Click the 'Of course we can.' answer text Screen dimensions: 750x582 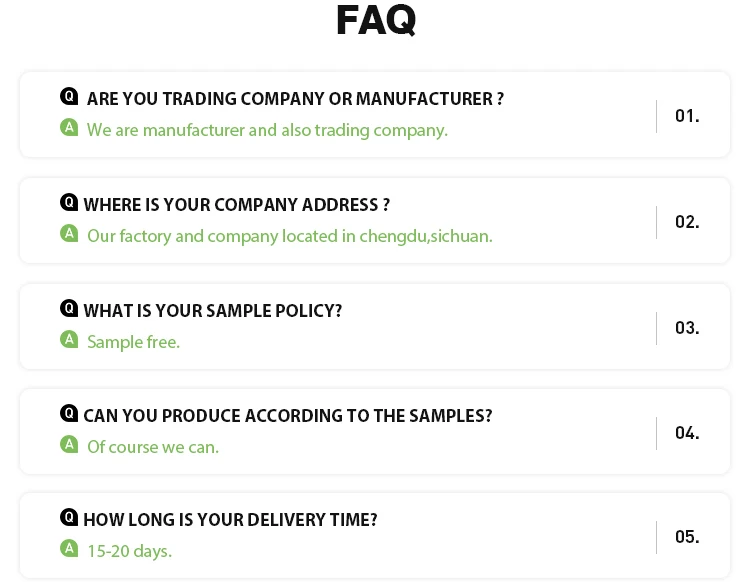[x=153, y=447]
